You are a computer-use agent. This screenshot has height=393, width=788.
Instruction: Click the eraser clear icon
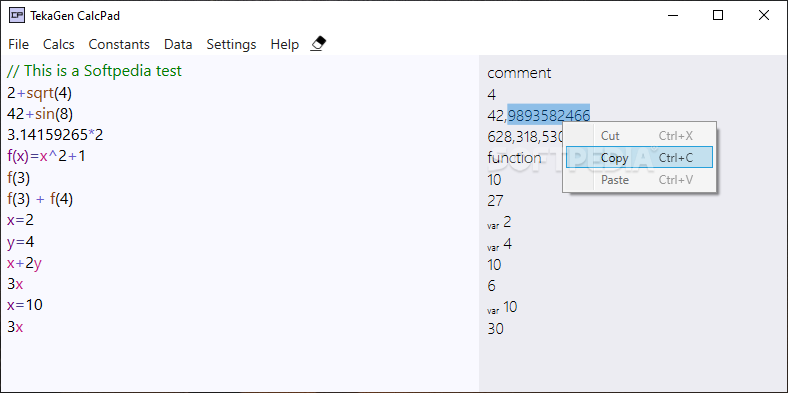coord(318,44)
